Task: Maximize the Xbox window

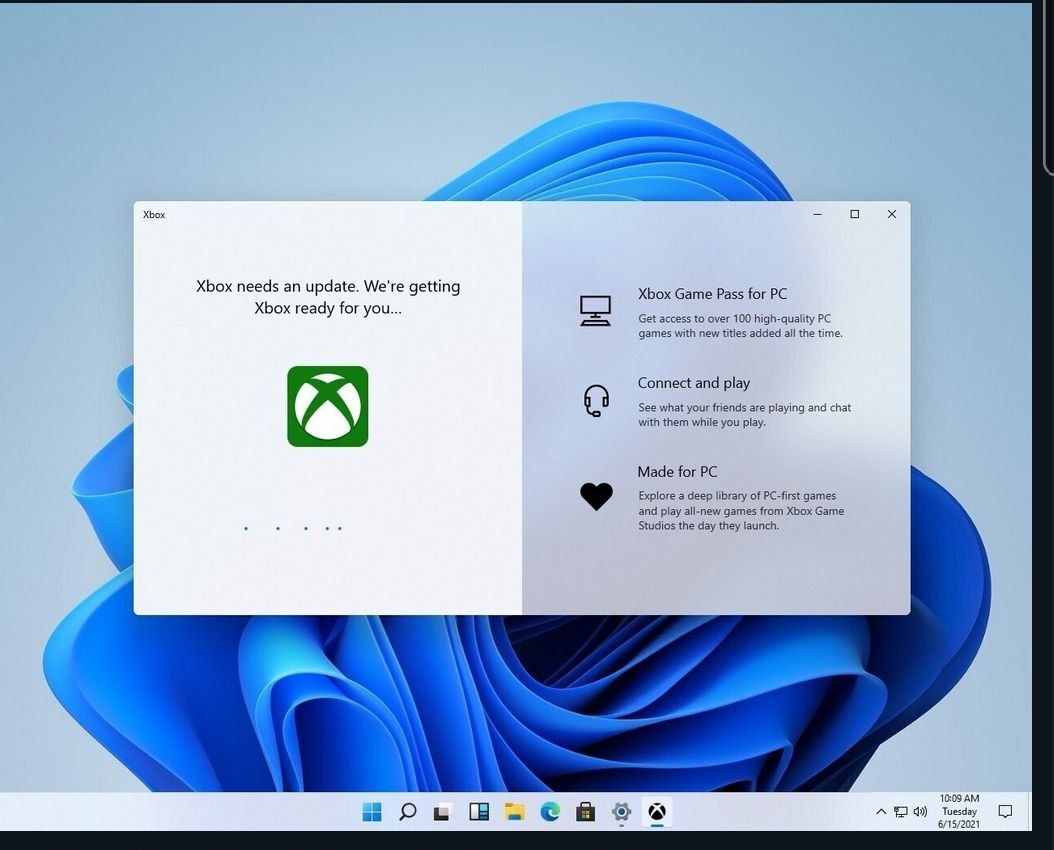Action: tap(854, 214)
